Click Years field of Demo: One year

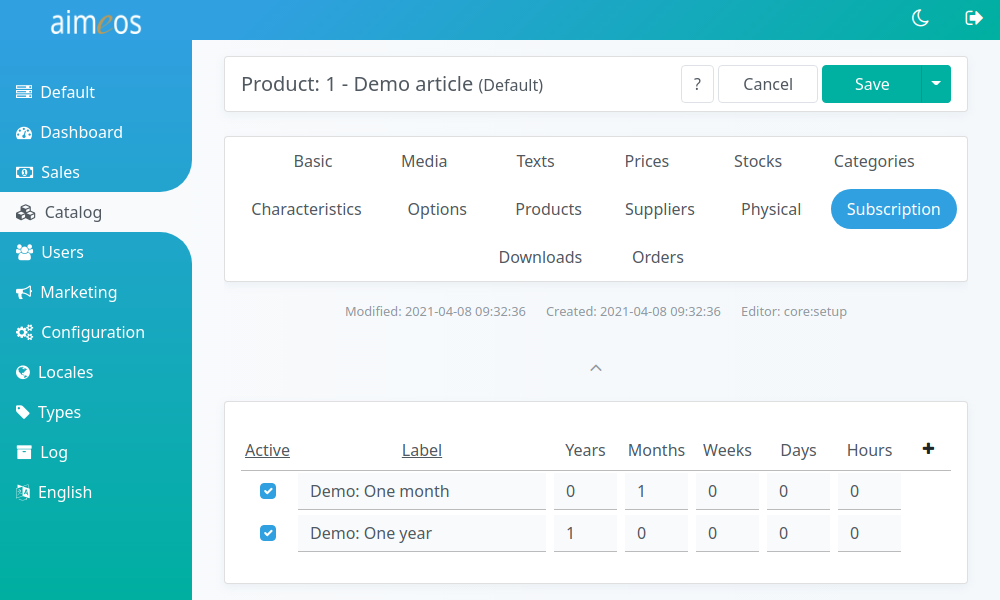tap(585, 533)
